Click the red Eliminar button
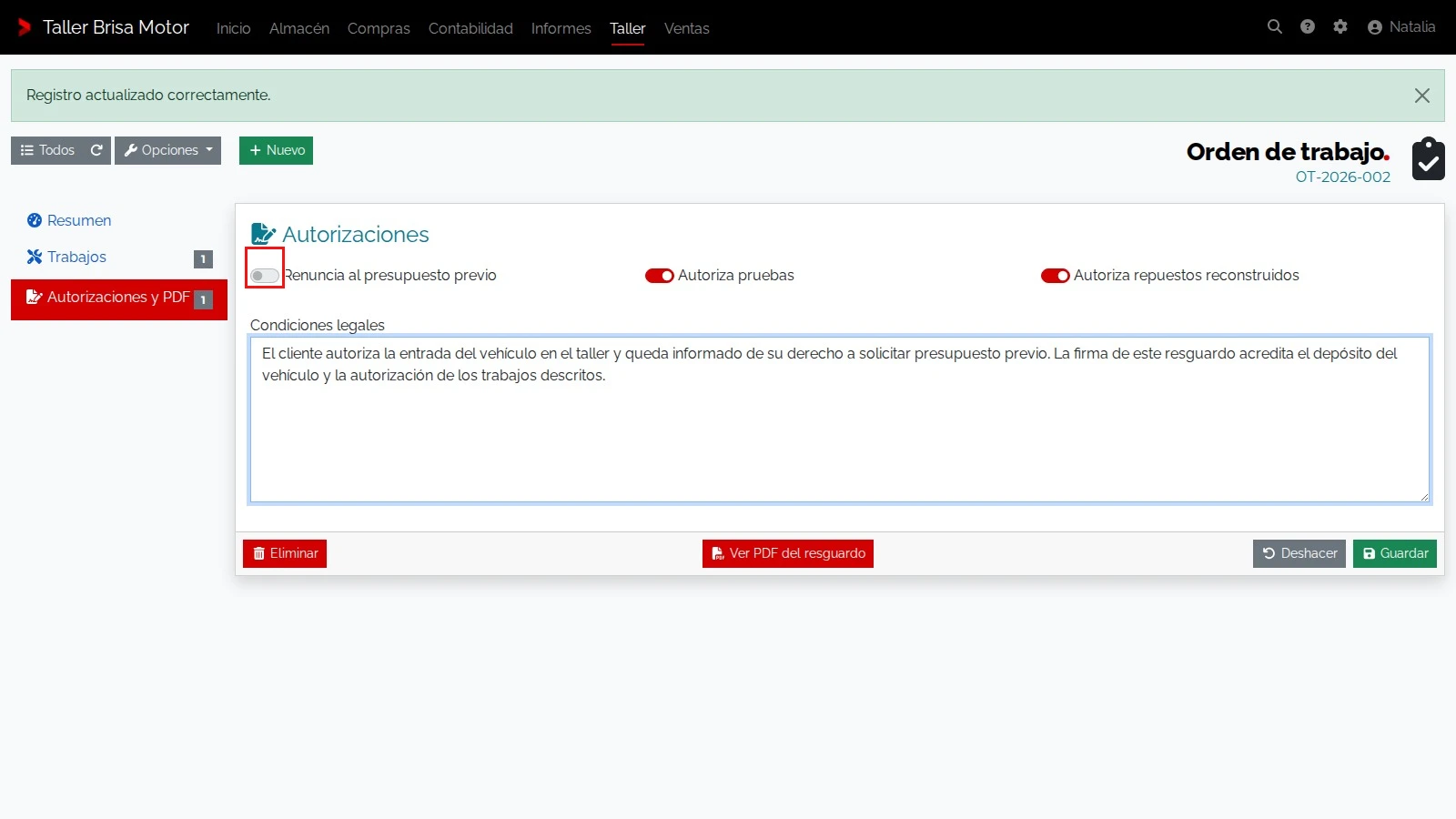 click(285, 553)
